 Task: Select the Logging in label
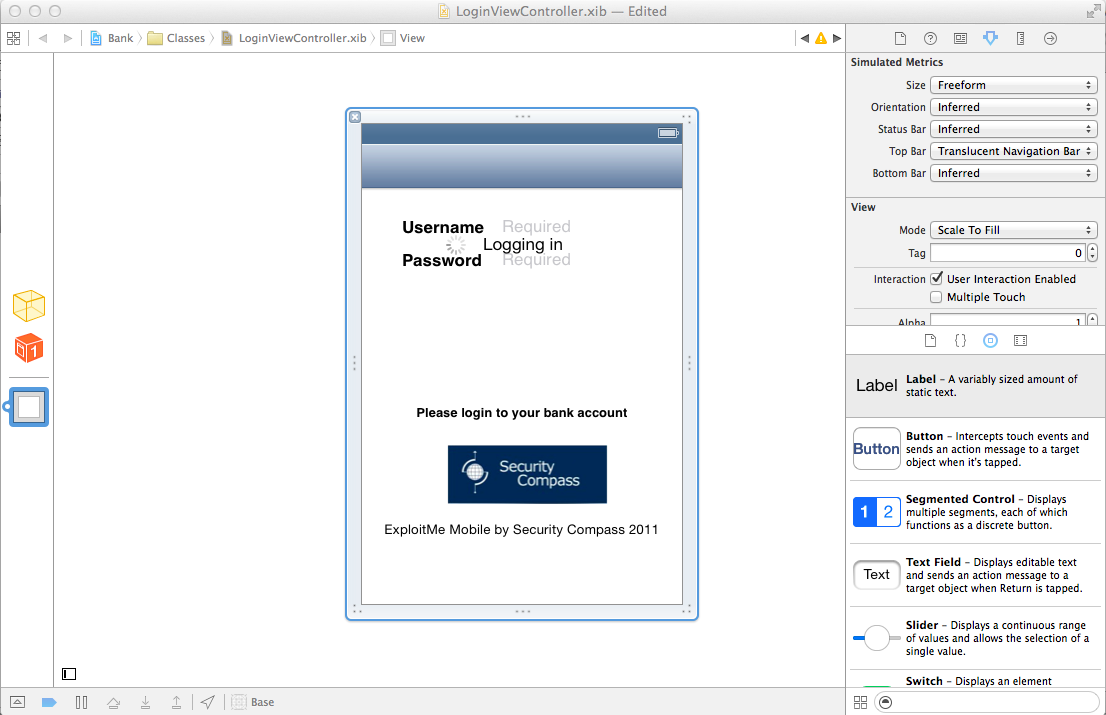tap(523, 244)
